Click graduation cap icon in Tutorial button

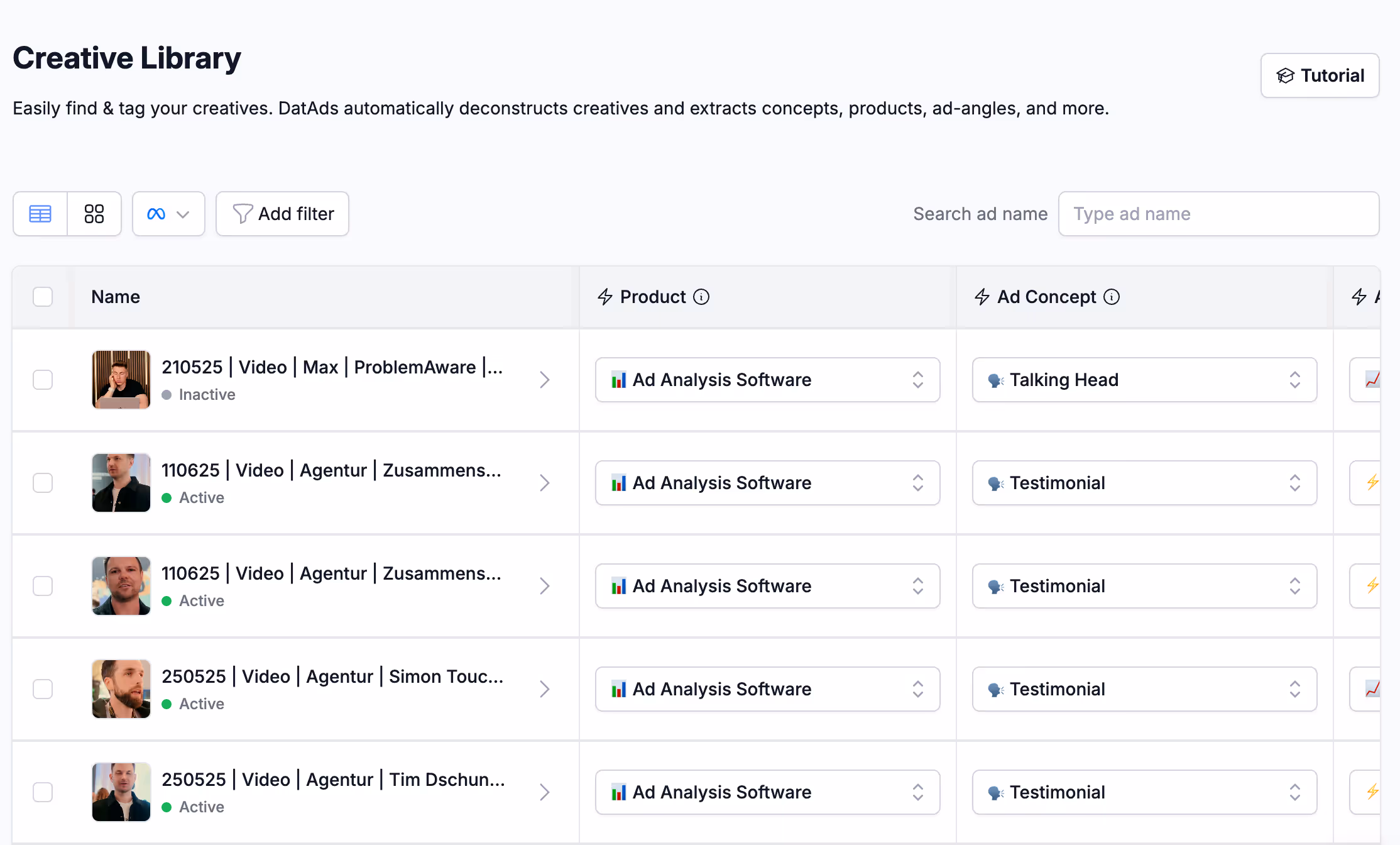[1286, 75]
